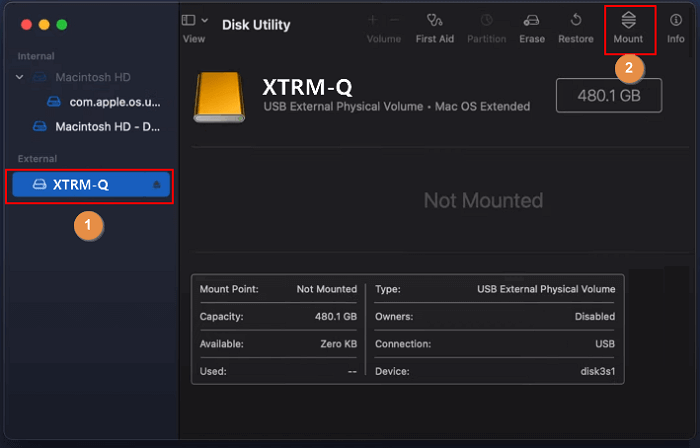Viewport: 700px width, 448px height.
Task: Collapse the Macintosh HD disclosure triangle
Action: [x=20, y=77]
